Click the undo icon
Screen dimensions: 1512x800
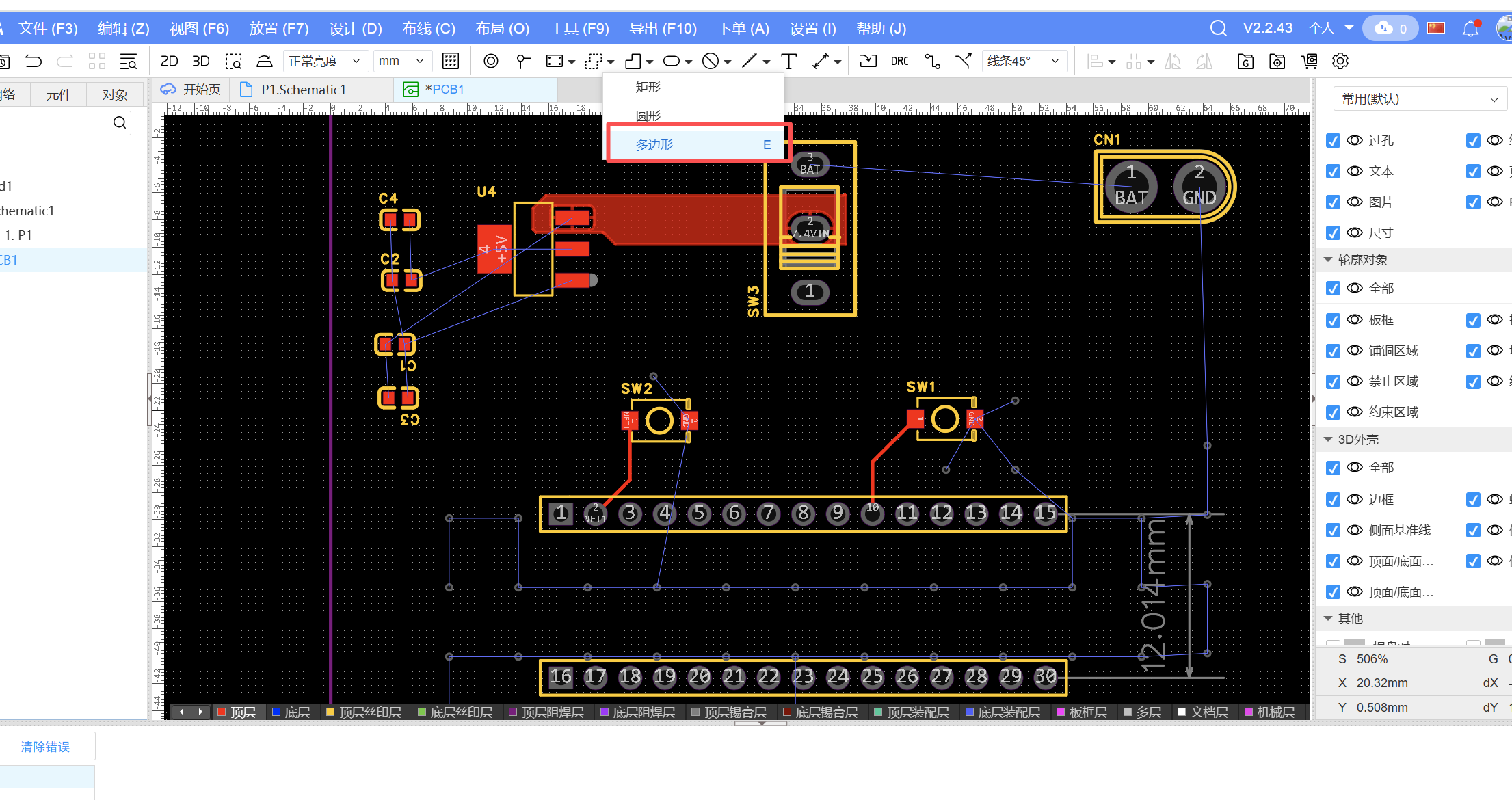[34, 62]
